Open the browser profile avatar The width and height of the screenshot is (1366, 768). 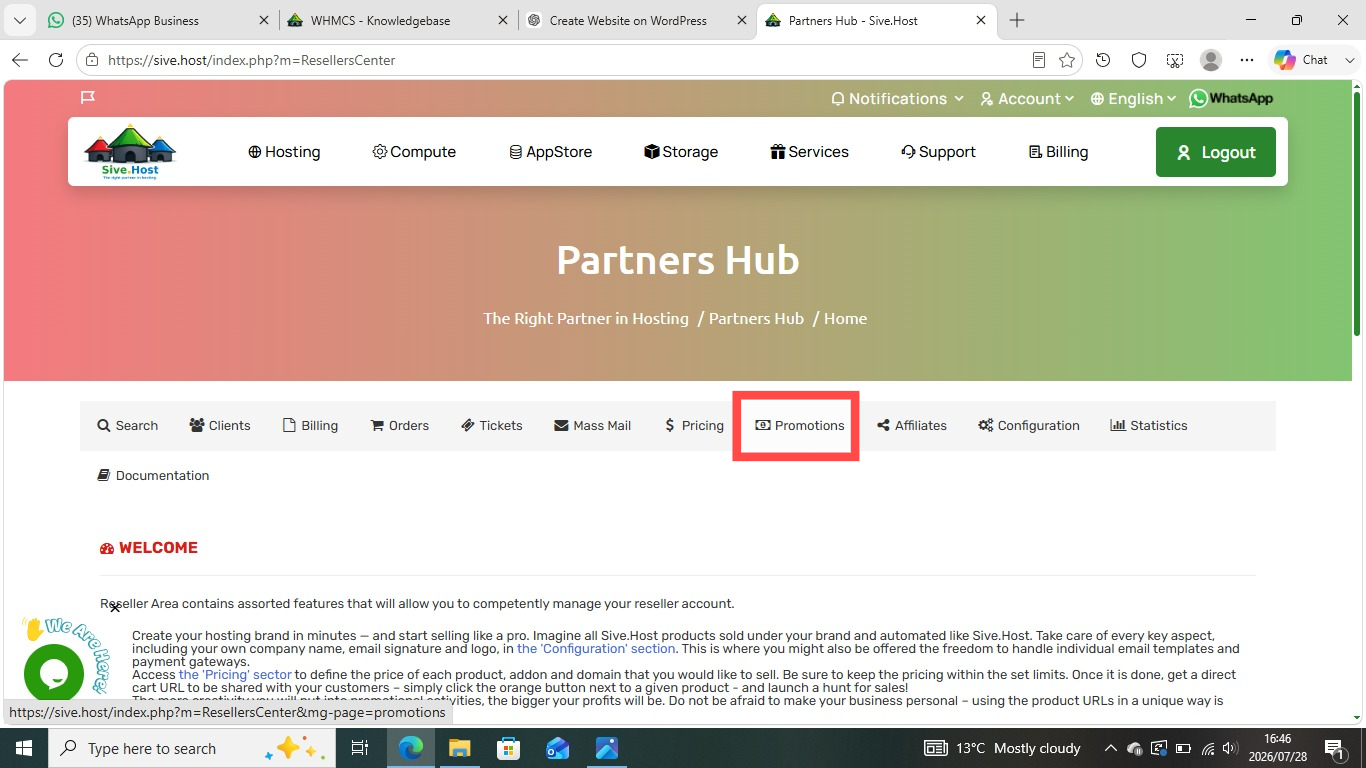tap(1211, 60)
